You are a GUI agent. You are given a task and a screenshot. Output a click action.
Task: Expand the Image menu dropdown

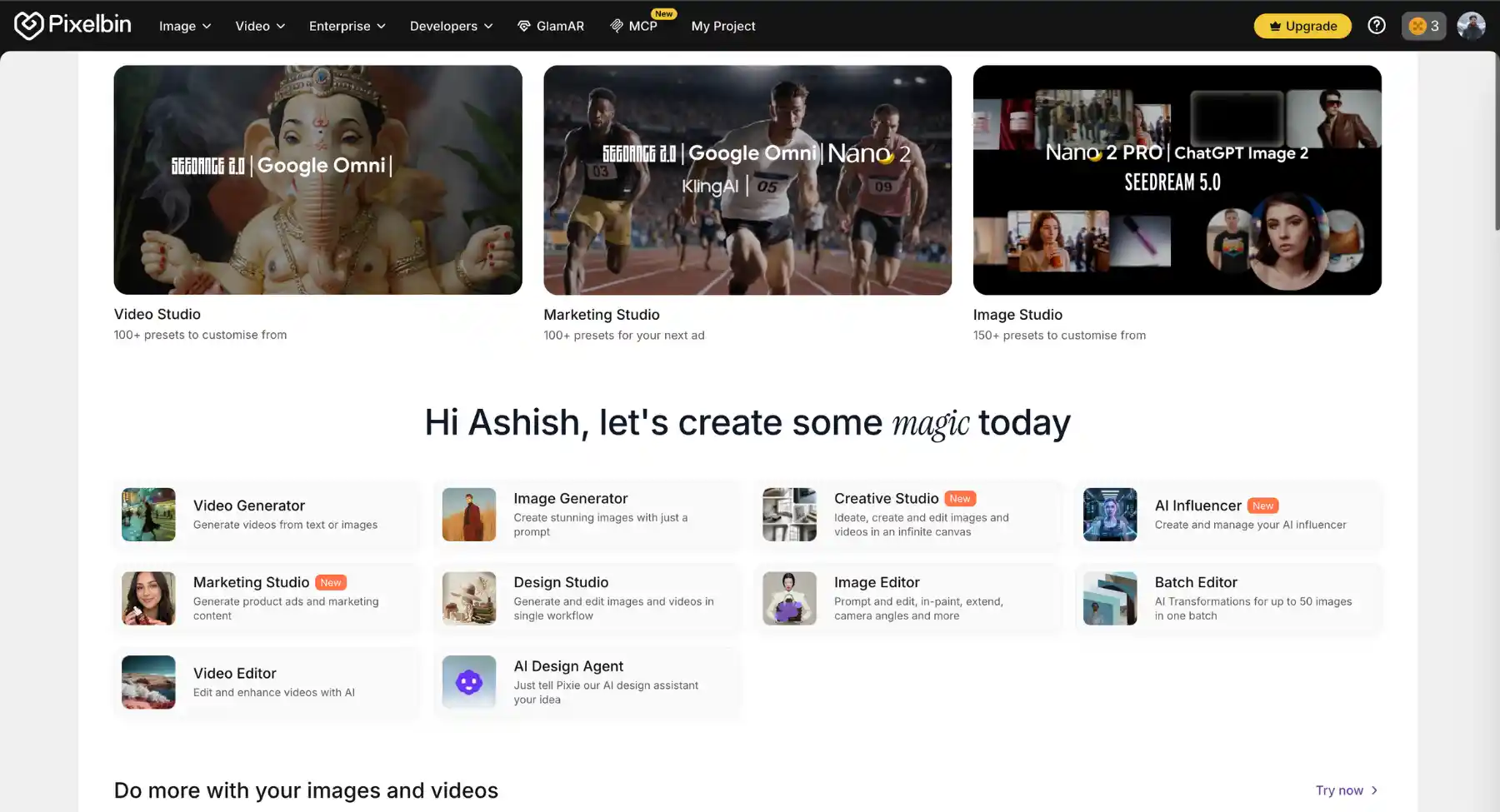point(185,26)
